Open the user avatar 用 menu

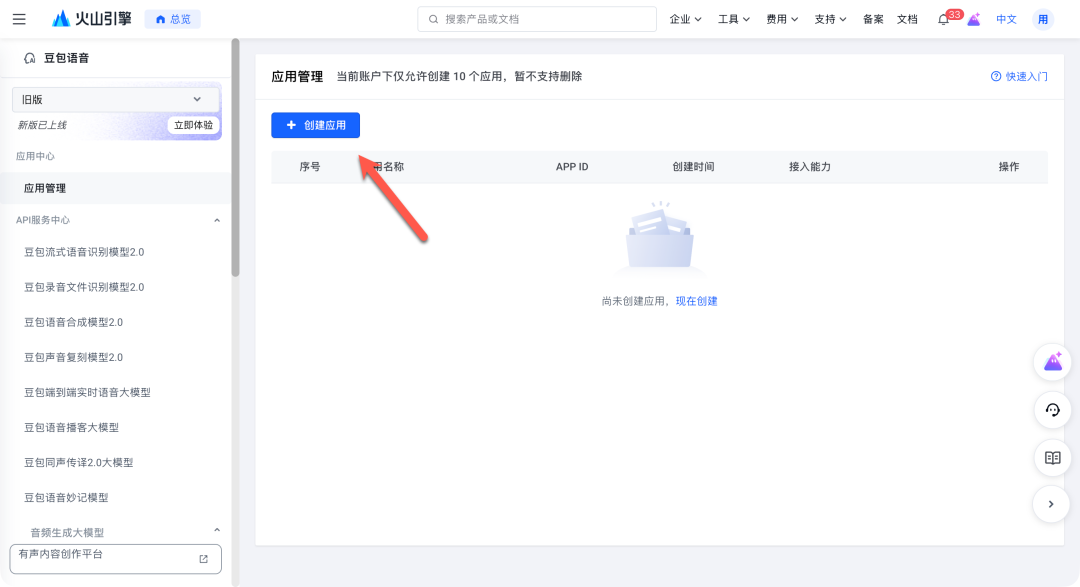tap(1043, 19)
